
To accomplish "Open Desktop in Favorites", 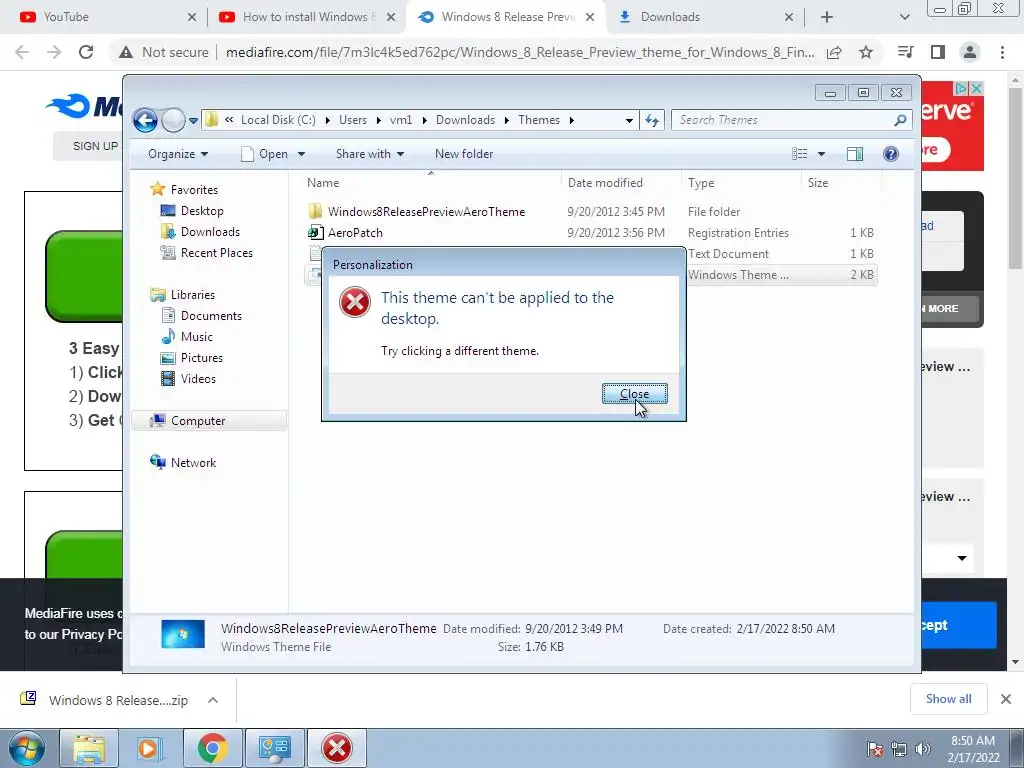I will click(x=202, y=211).
